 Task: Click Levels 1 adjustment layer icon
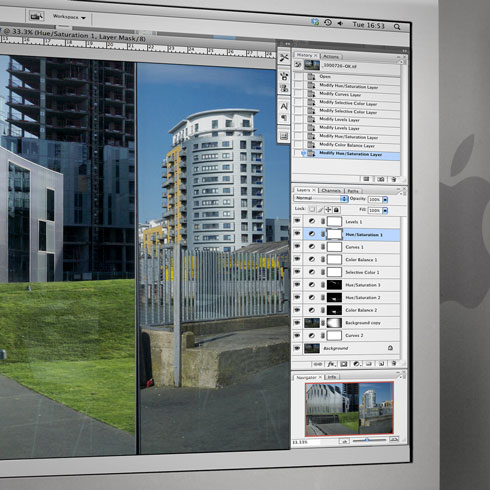tap(312, 221)
